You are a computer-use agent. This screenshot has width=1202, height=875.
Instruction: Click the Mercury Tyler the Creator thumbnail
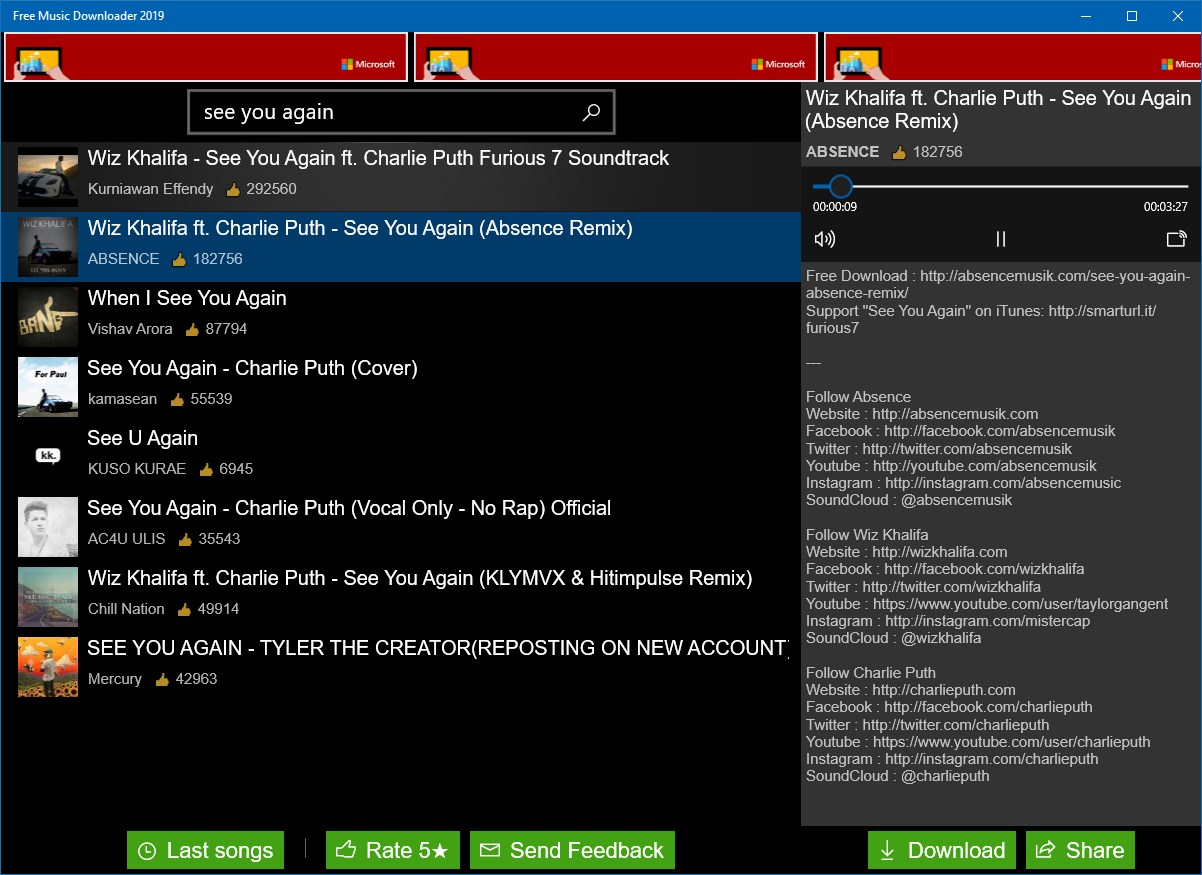click(48, 667)
